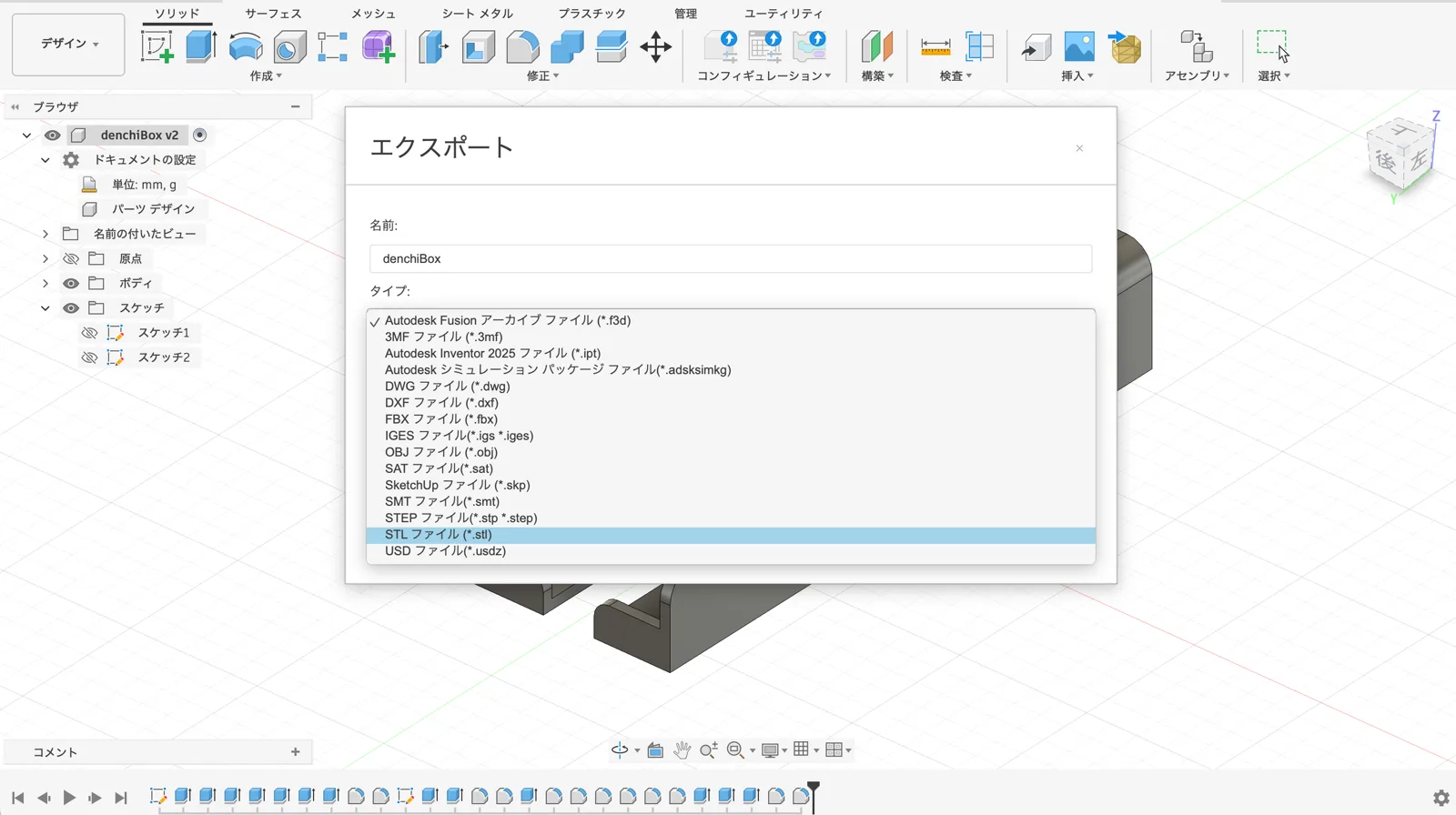Open the orbit tool in navigation bar
Image resolution: width=1456 pixels, height=815 pixels.
(620, 750)
